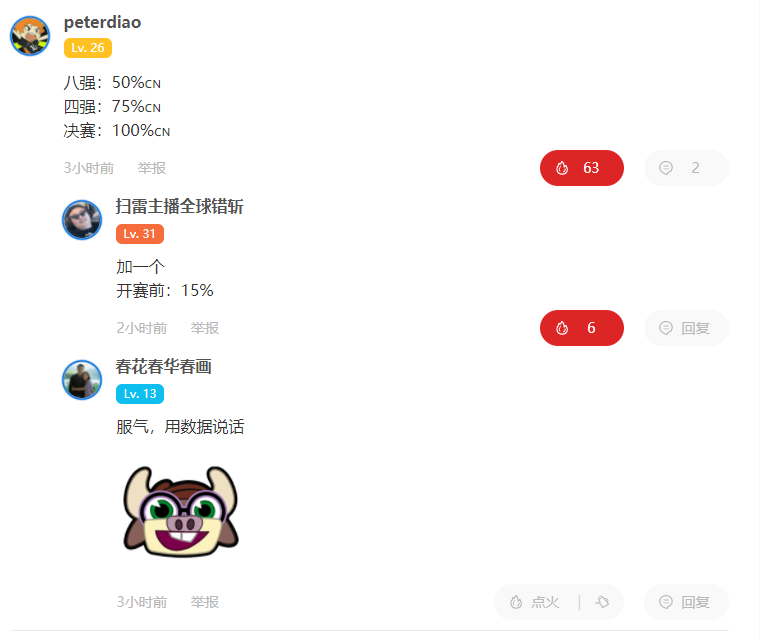
Task: Toggle the red flame like showing 63
Action: tap(582, 168)
